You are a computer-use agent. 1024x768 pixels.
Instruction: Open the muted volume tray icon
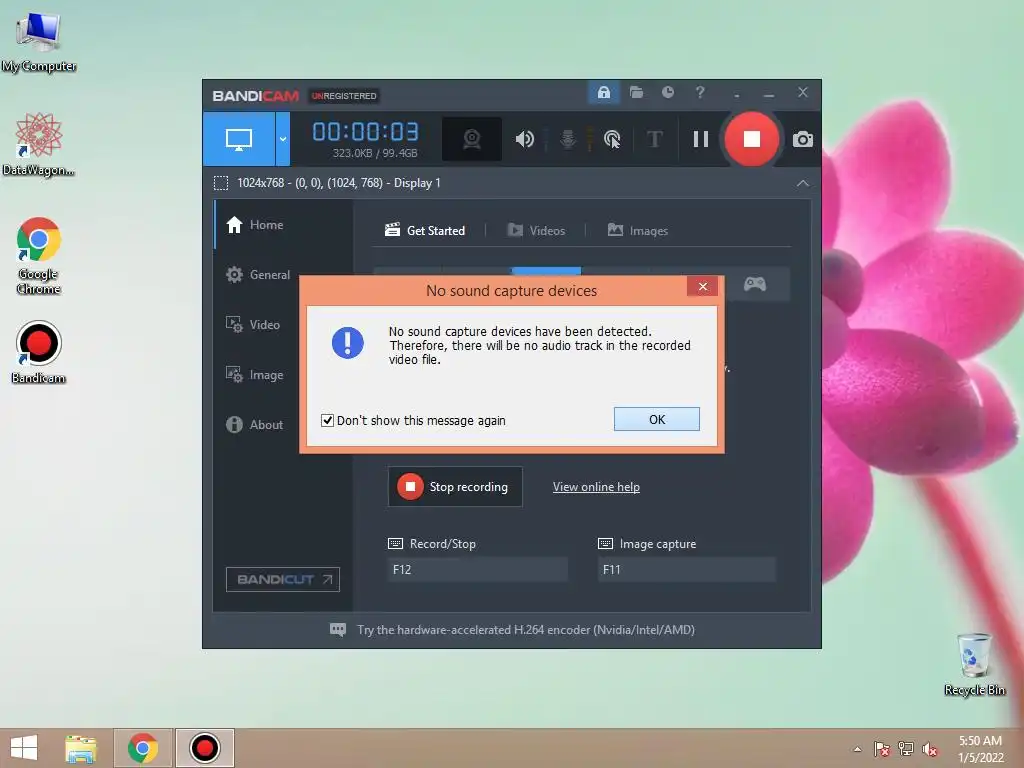point(930,749)
